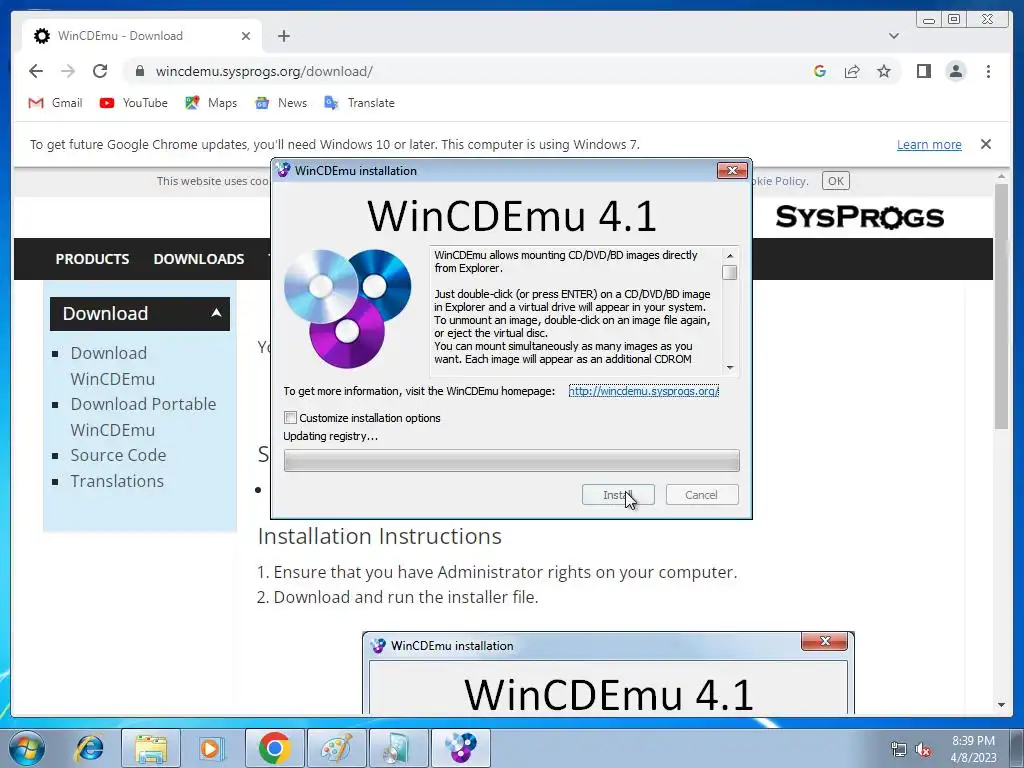Click the web page vertical scrollbar thumb
Viewport: 1024px width, 768px height.
point(1002,307)
